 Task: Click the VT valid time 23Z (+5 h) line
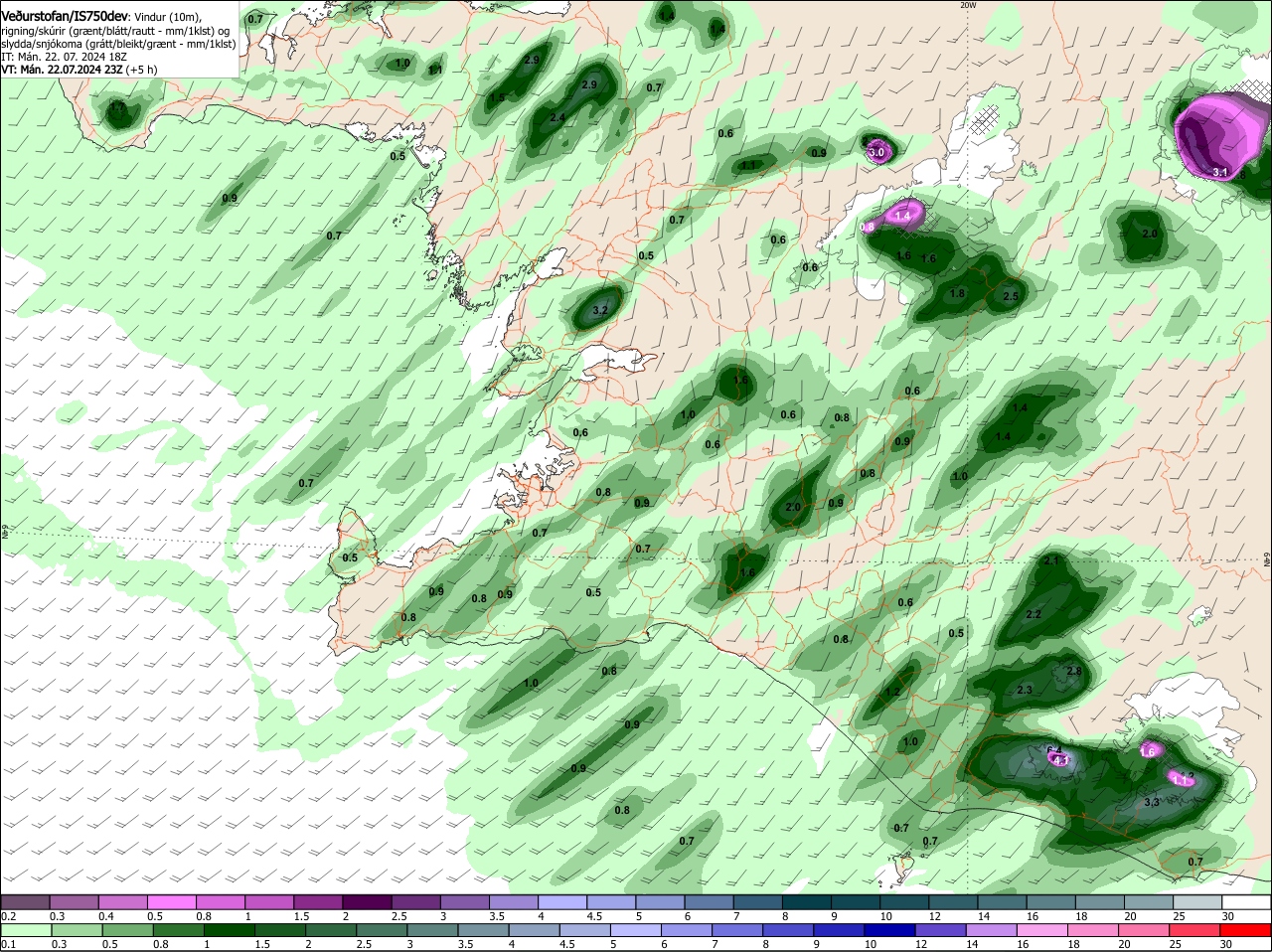click(79, 70)
